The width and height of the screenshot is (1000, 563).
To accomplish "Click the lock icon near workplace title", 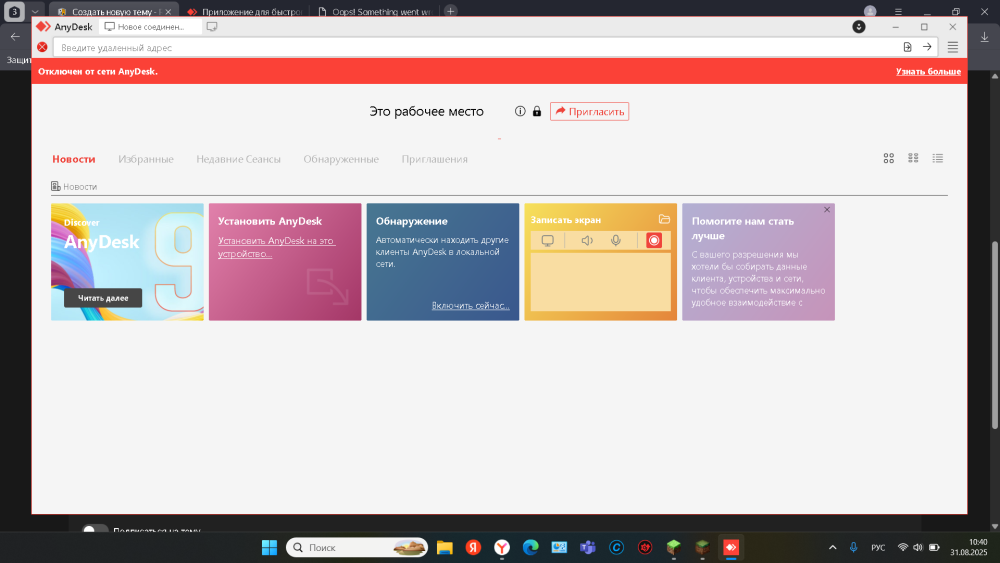I will pos(537,111).
